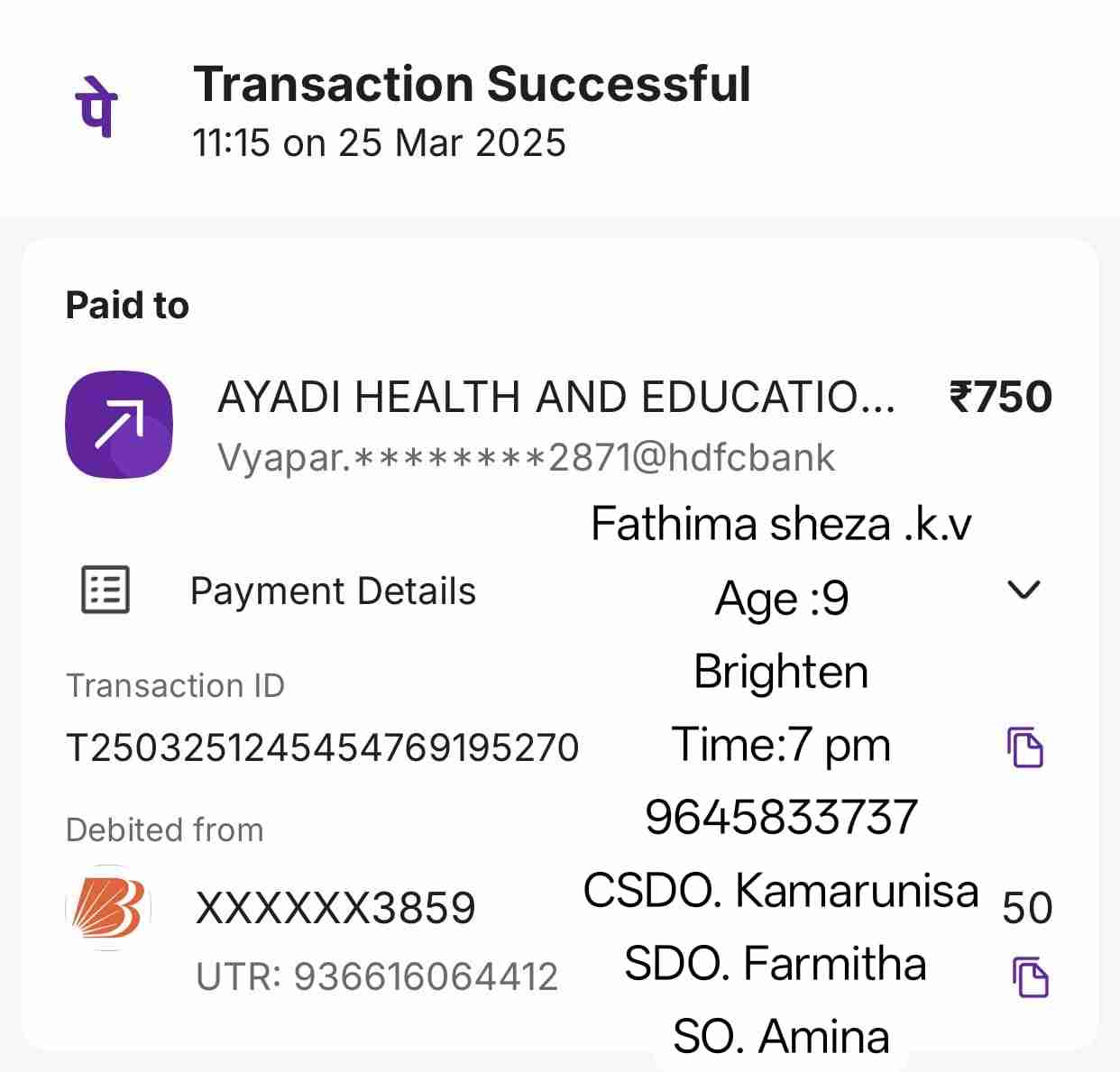Click the Debited from label

(165, 829)
